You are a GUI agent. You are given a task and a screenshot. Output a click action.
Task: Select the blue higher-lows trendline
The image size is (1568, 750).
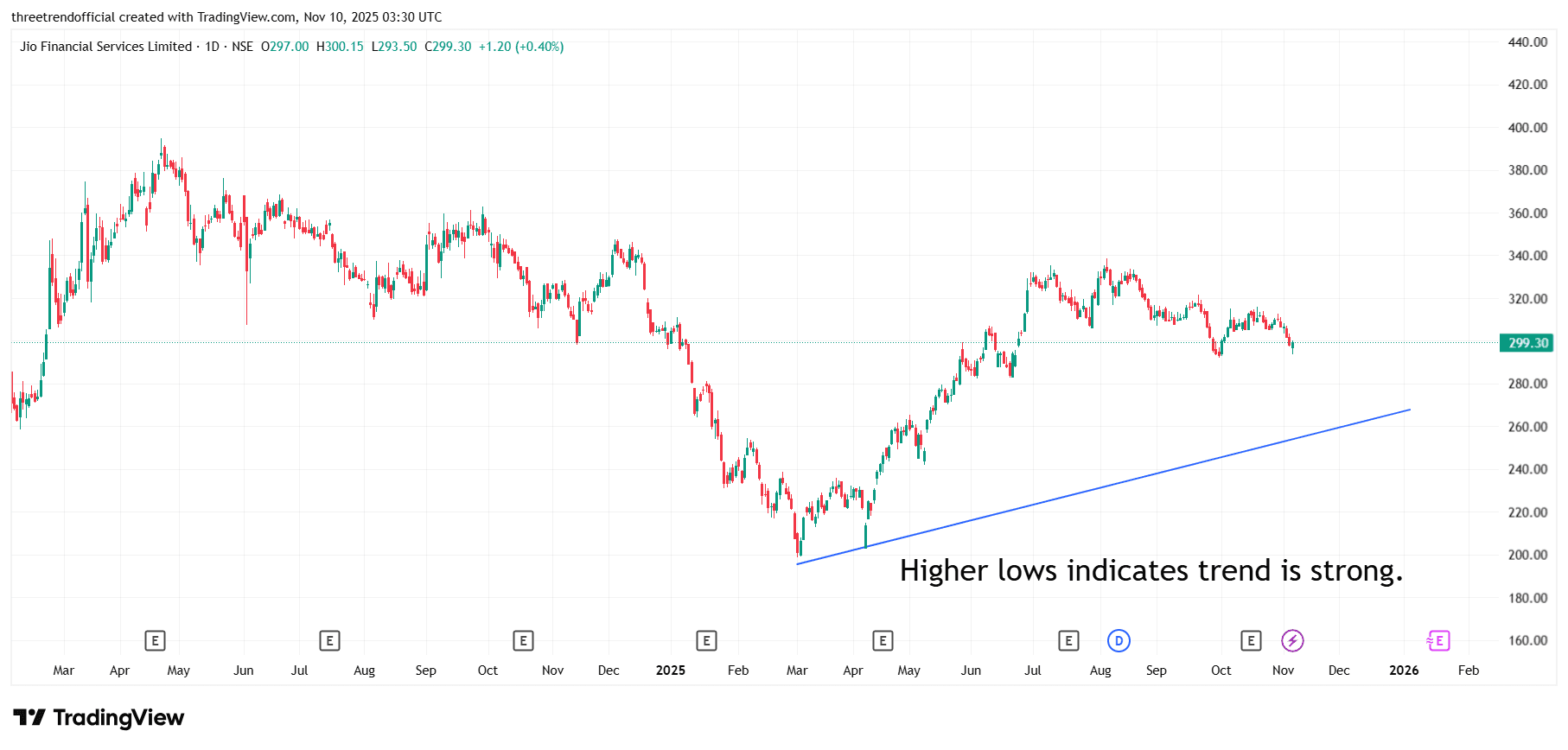point(1103,487)
